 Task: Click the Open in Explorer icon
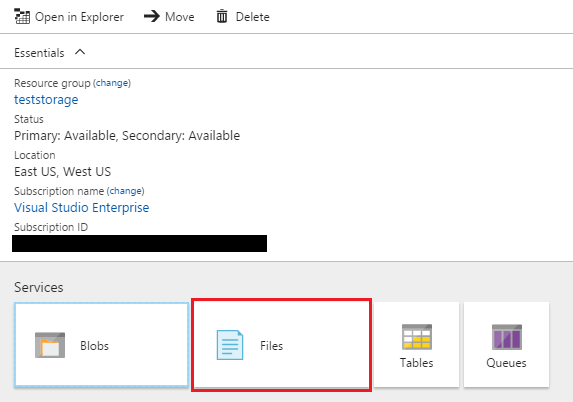click(x=22, y=16)
